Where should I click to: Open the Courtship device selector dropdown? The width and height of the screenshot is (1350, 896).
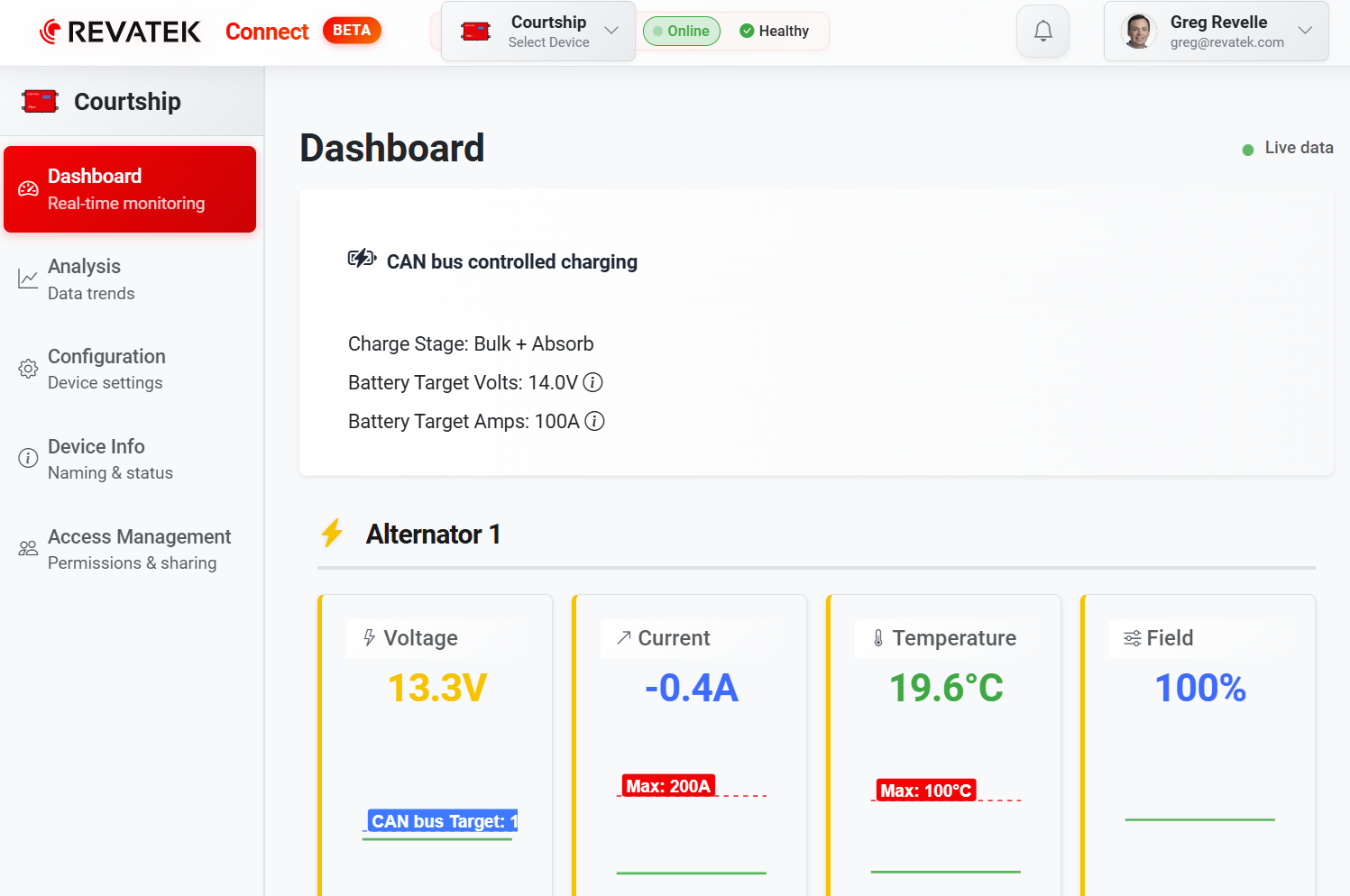point(538,32)
